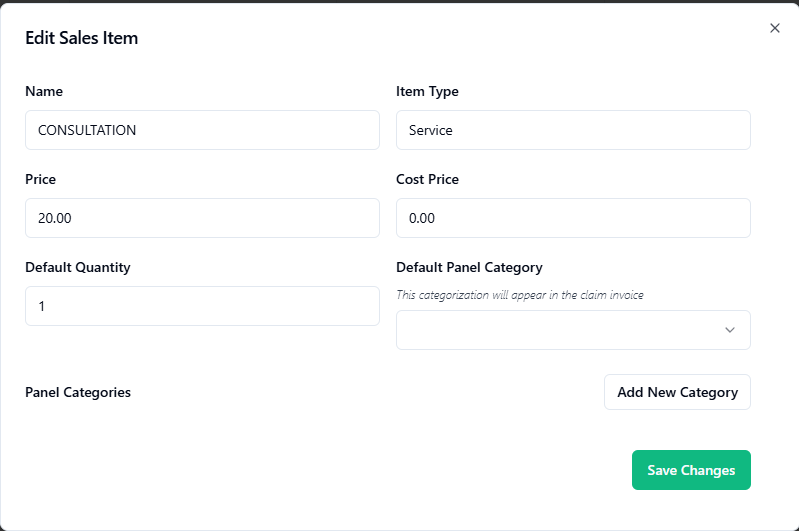Click the Default Panel Category label

click(x=469, y=267)
